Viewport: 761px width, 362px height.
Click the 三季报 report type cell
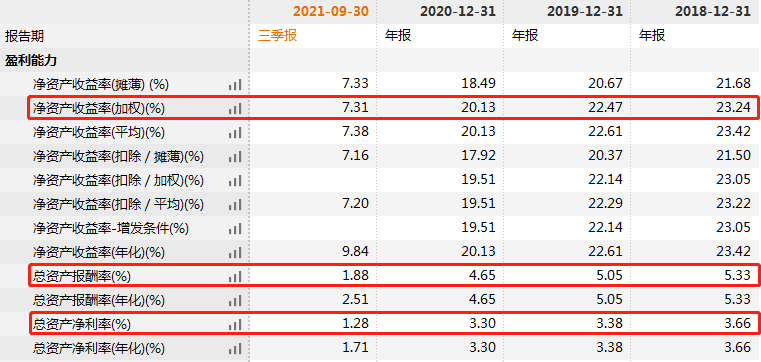pos(277,36)
